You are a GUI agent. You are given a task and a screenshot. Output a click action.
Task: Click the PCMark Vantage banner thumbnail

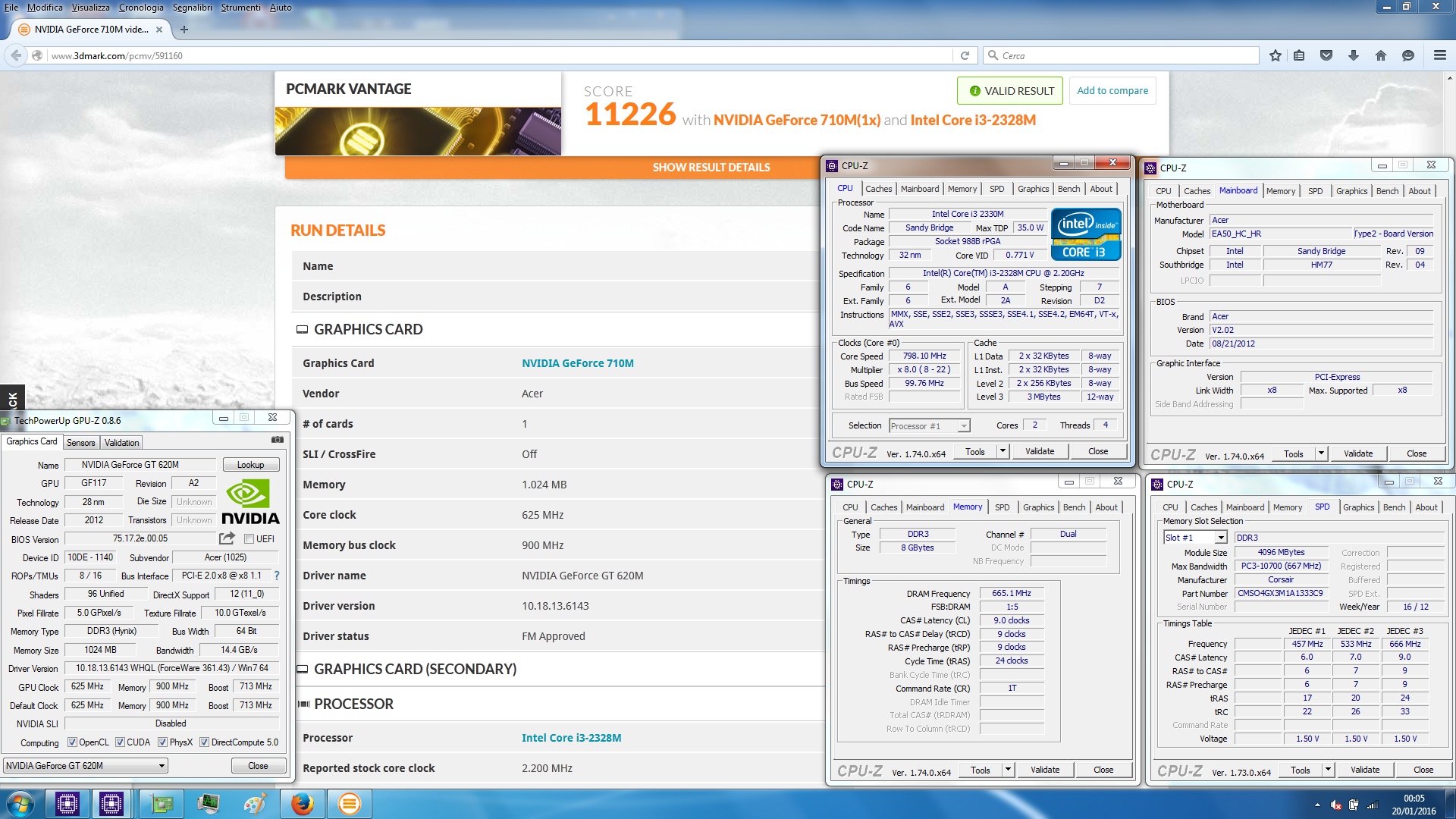coord(418,131)
